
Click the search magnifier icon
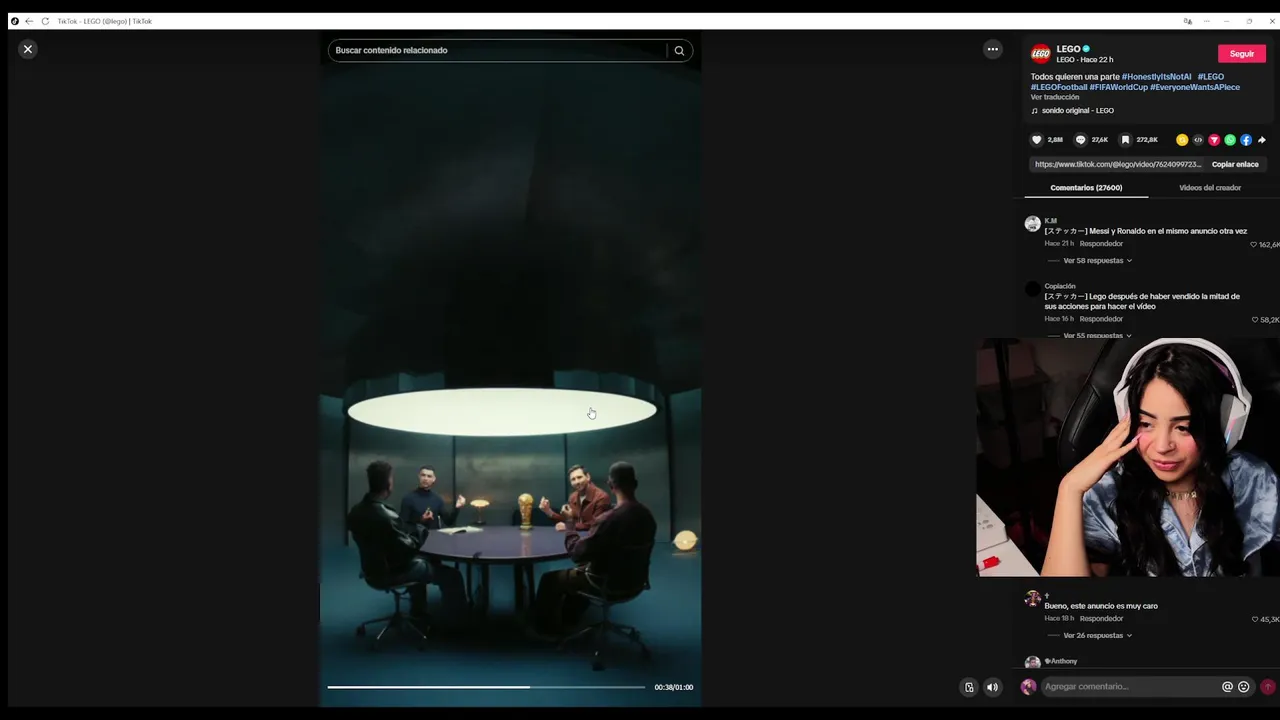(x=679, y=51)
